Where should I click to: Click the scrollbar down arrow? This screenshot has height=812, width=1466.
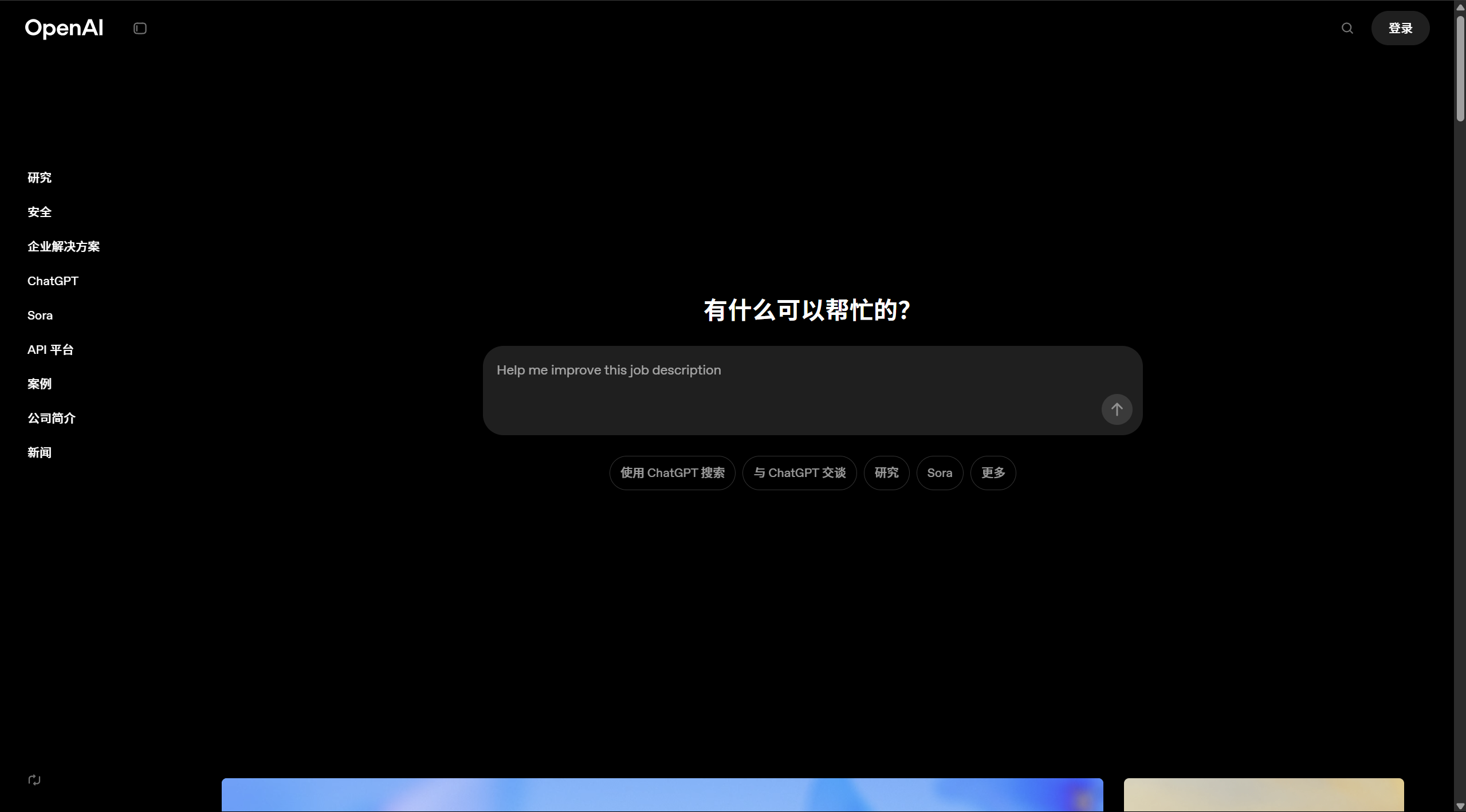pyautogui.click(x=1460, y=806)
